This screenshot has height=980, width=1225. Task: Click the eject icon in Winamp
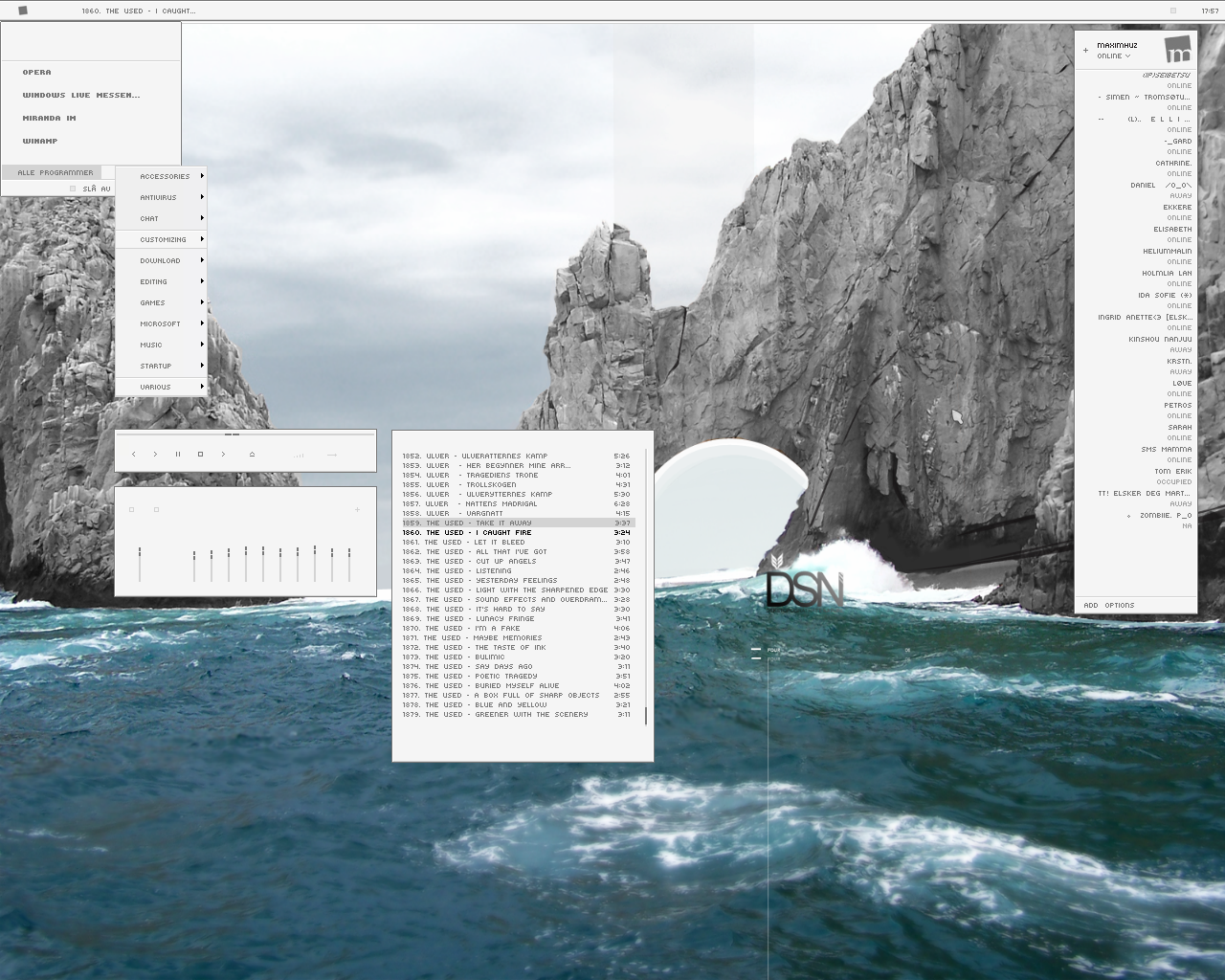(252, 455)
